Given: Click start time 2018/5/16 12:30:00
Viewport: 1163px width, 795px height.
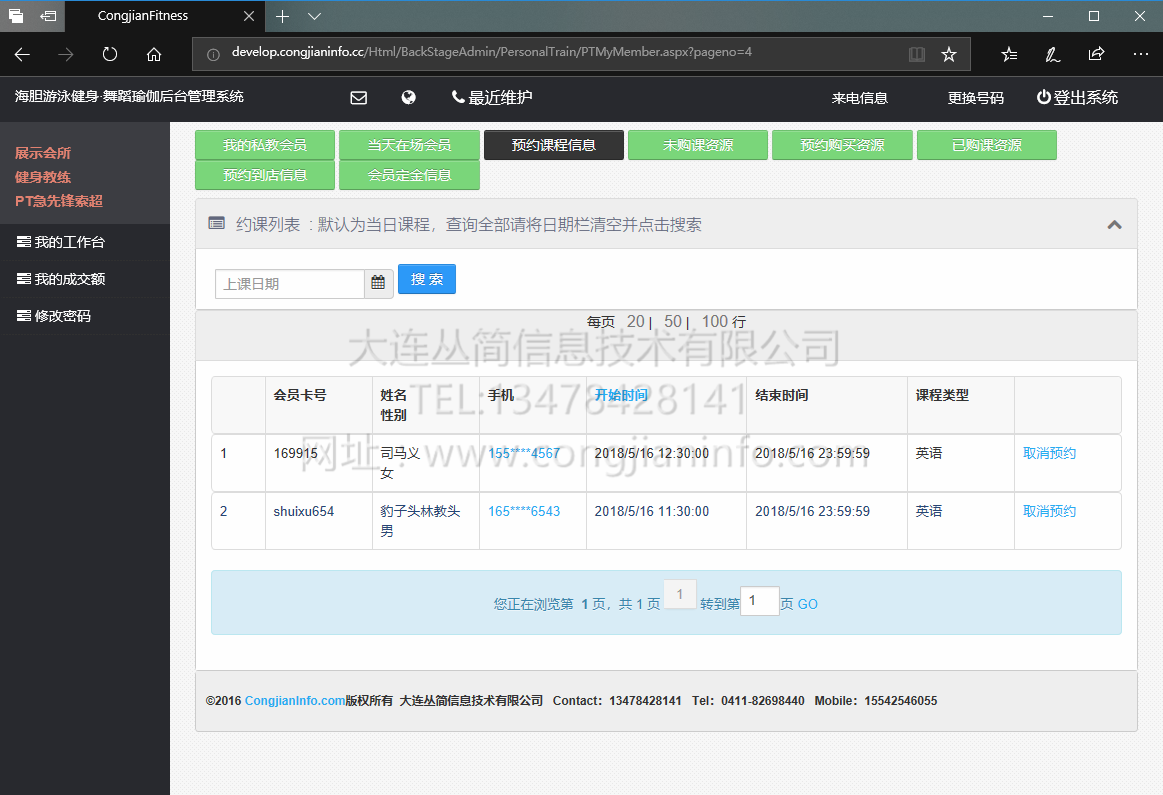Looking at the screenshot, I should [651, 453].
